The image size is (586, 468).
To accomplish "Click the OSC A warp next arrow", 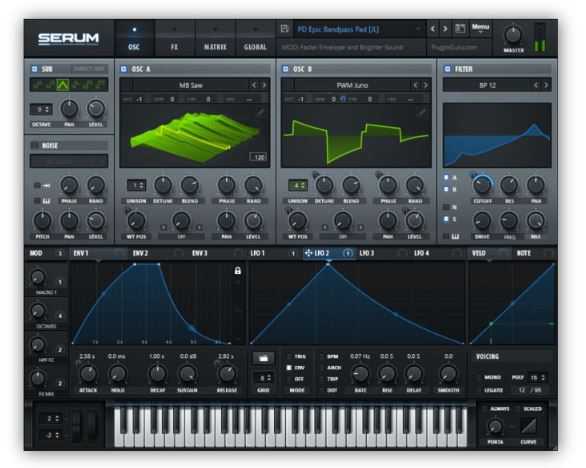I will click(x=199, y=227).
